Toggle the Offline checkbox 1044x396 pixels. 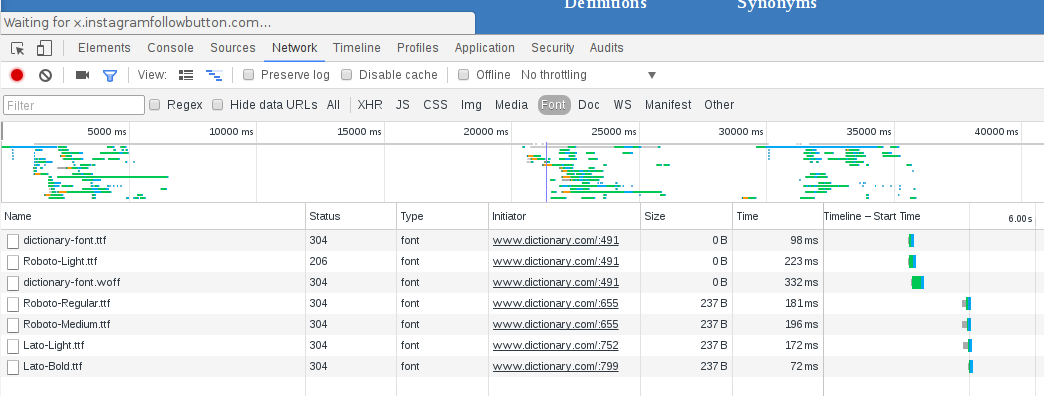click(x=463, y=75)
